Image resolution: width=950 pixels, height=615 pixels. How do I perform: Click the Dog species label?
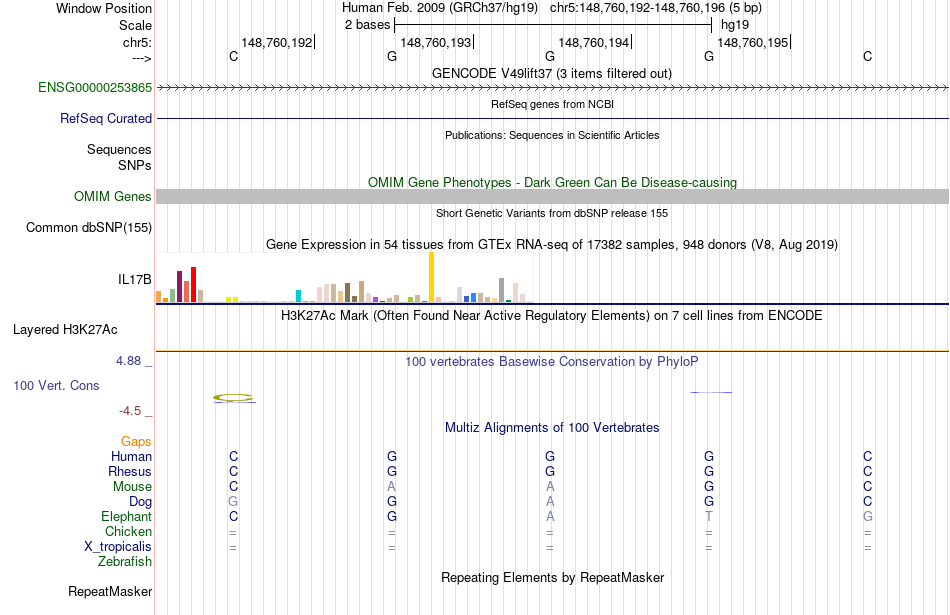[141, 502]
